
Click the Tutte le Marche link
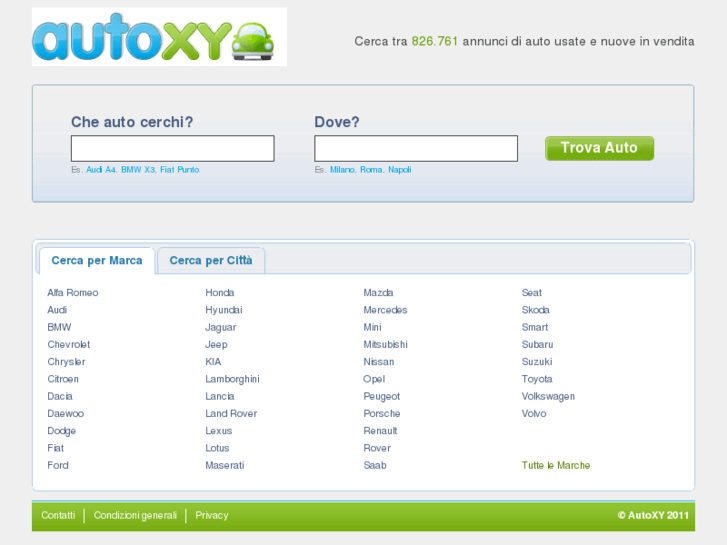click(x=556, y=465)
